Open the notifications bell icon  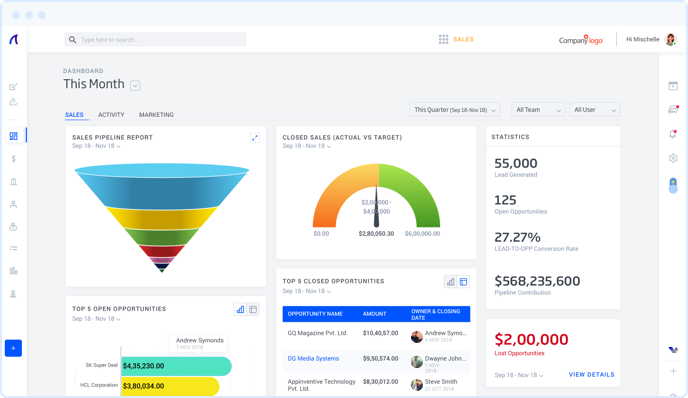pyautogui.click(x=673, y=134)
